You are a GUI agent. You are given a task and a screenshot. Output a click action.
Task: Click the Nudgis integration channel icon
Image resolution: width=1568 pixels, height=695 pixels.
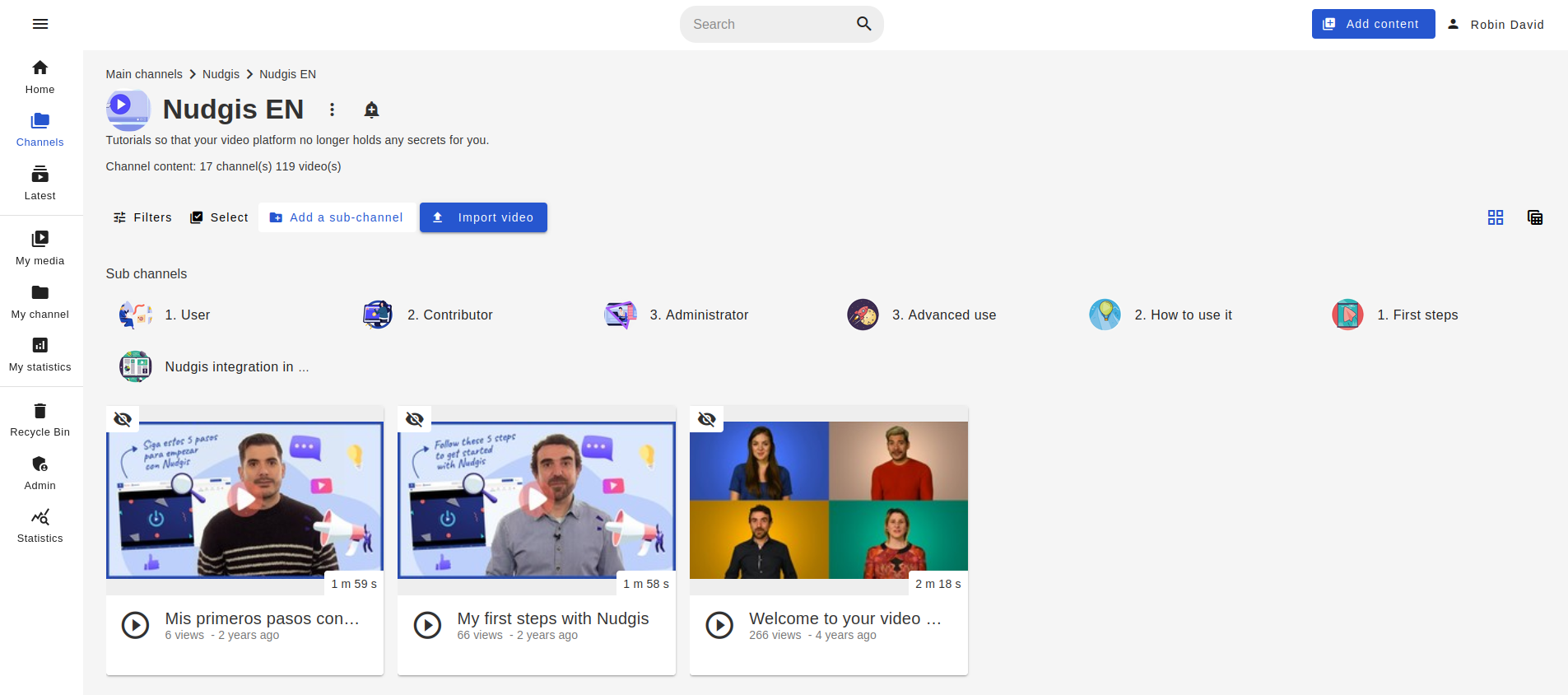coord(135,366)
